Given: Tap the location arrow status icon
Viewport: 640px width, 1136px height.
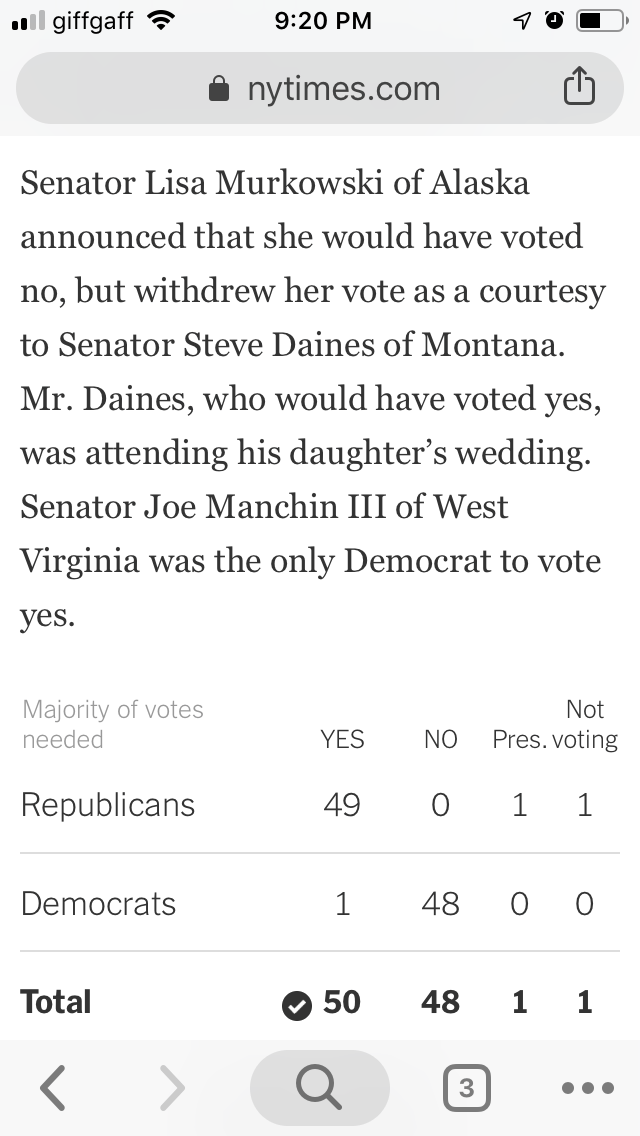Looking at the screenshot, I should point(521,20).
